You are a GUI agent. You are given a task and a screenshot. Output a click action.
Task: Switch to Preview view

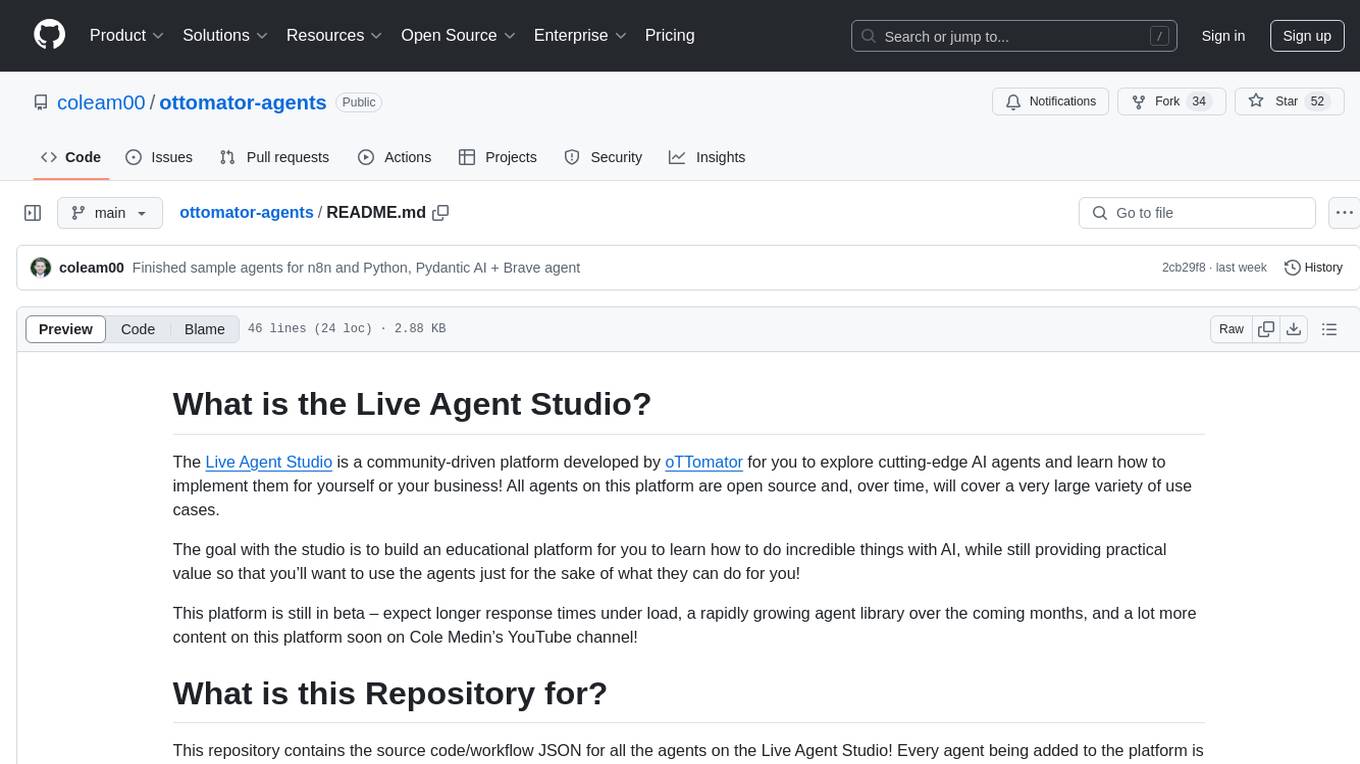tap(66, 329)
